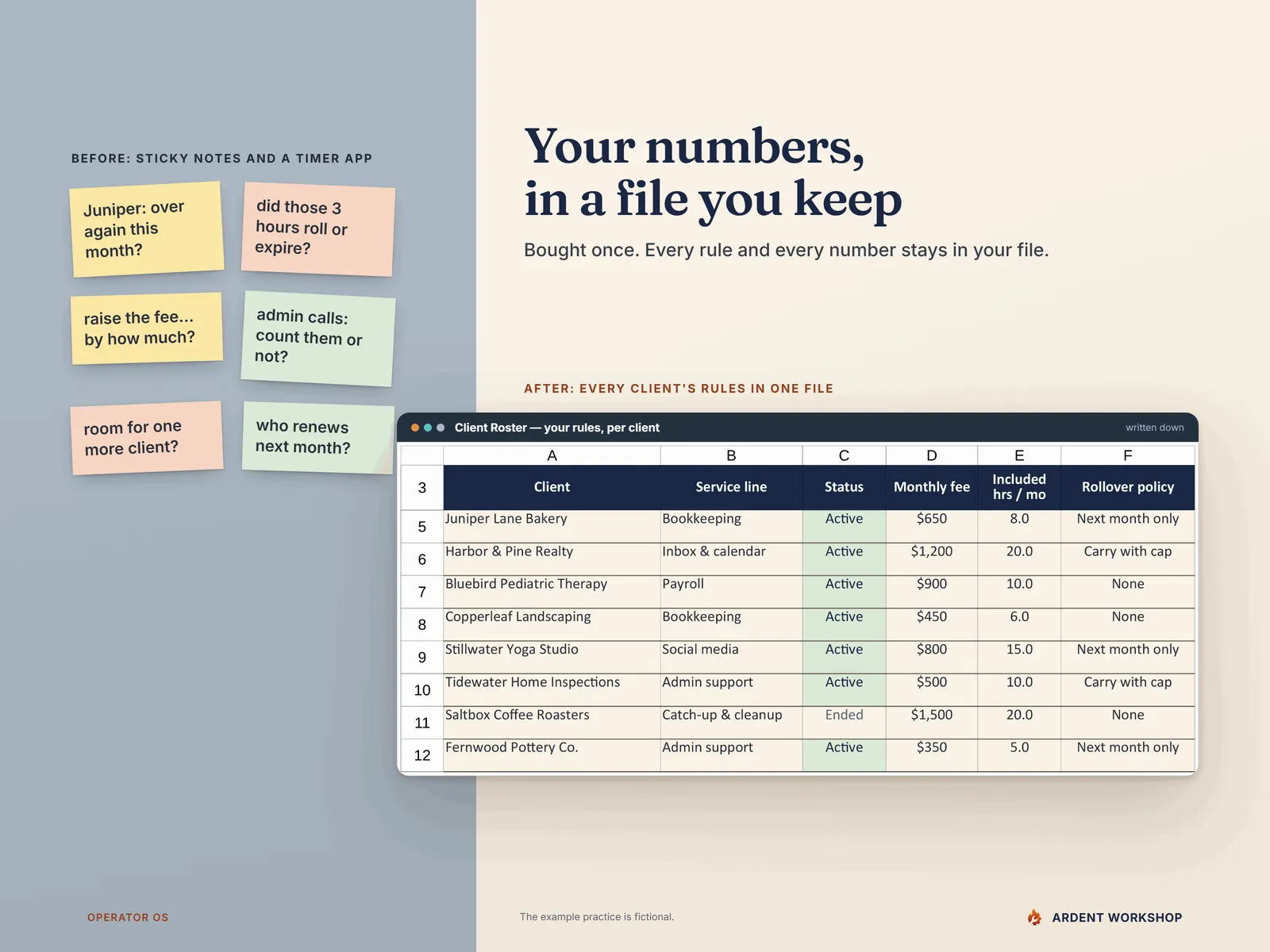Click the 'Fernwood Pottery Co.' cell
This screenshot has height=952, width=1270.
[x=552, y=755]
